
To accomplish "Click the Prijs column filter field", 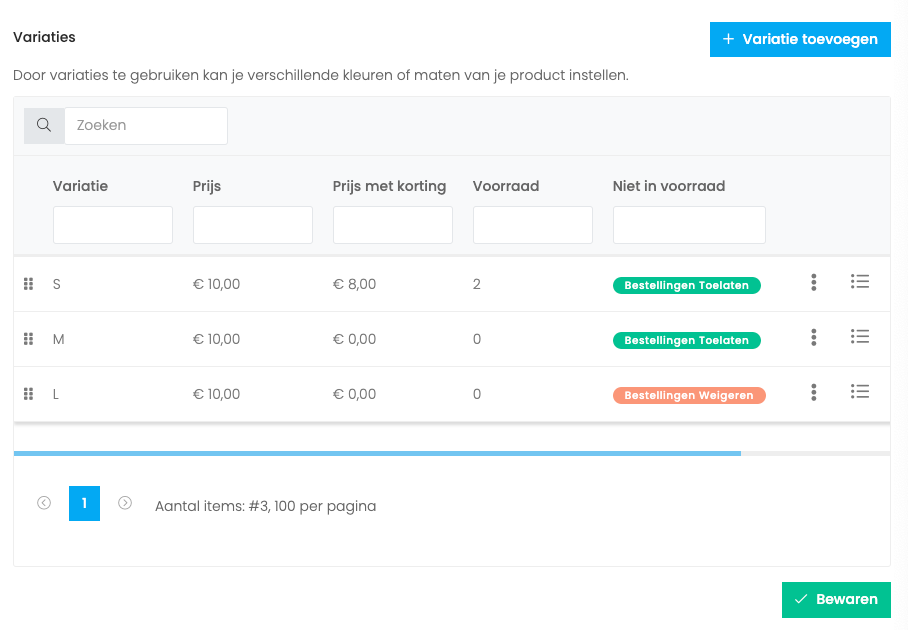I will click(x=253, y=225).
